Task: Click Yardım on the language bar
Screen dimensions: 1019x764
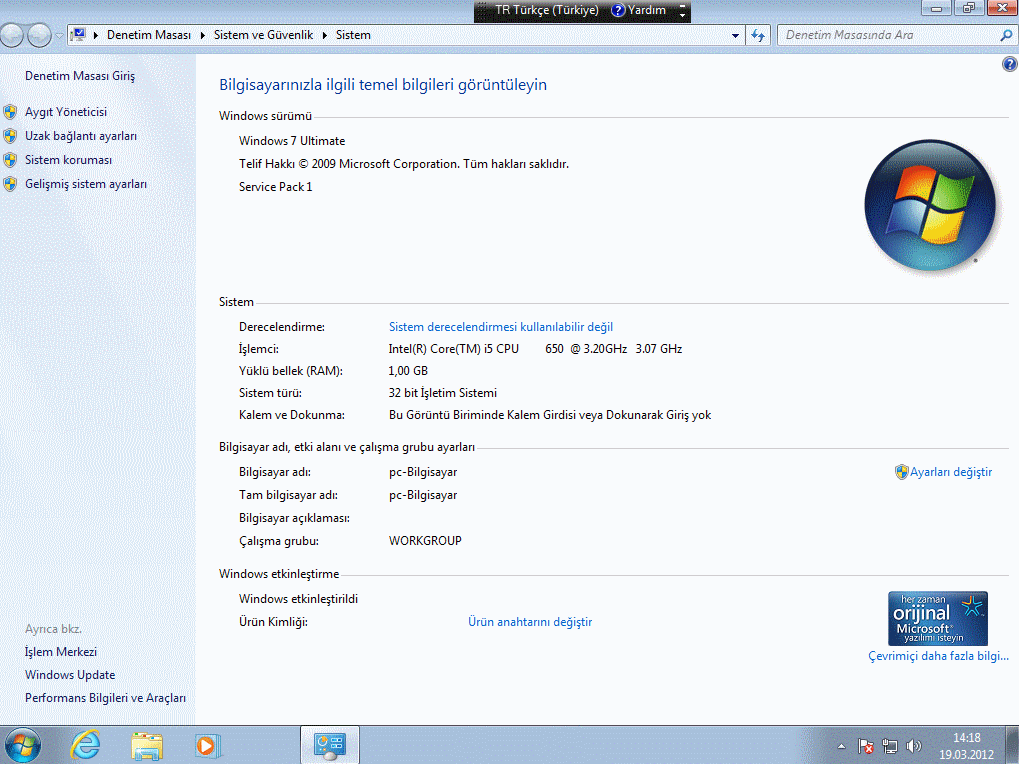Action: coord(639,10)
